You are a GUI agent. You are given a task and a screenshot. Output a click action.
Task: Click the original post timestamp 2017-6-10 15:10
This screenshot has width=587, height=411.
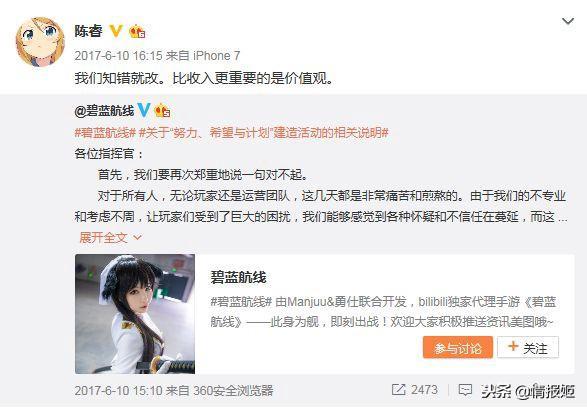click(118, 391)
